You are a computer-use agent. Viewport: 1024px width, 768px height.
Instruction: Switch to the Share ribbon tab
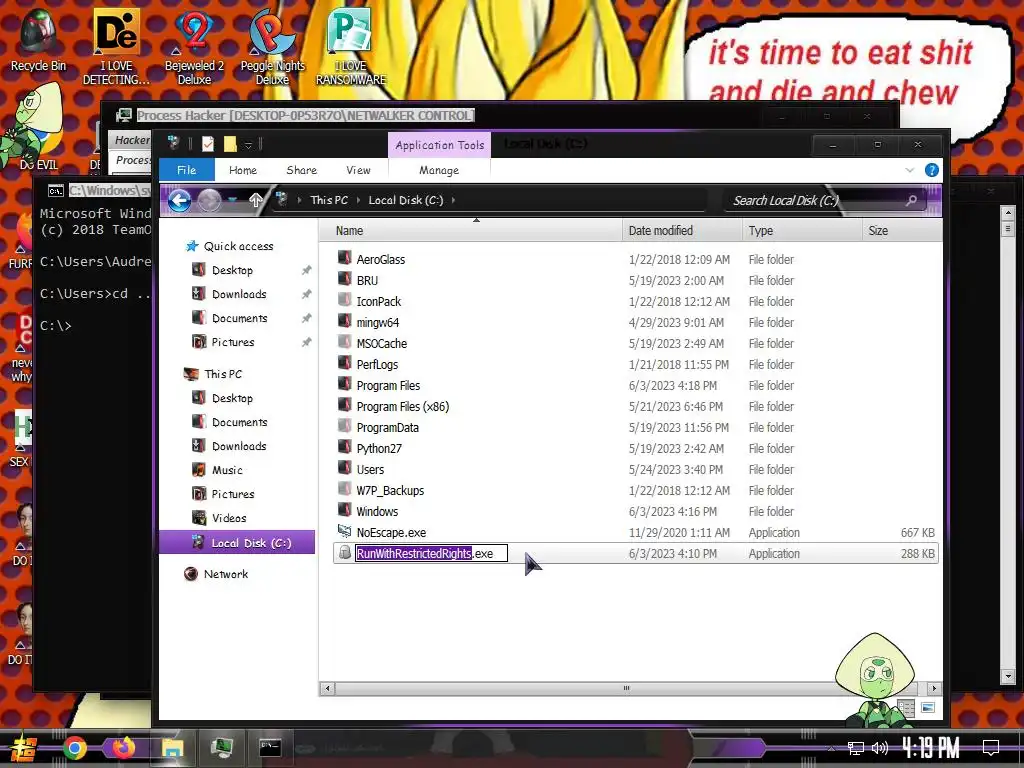point(301,170)
